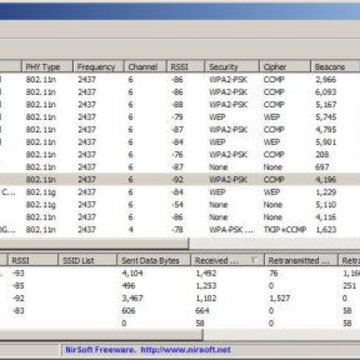The width and height of the screenshot is (360, 360).
Task: Click the 697 beacons cell
Action: click(322, 167)
